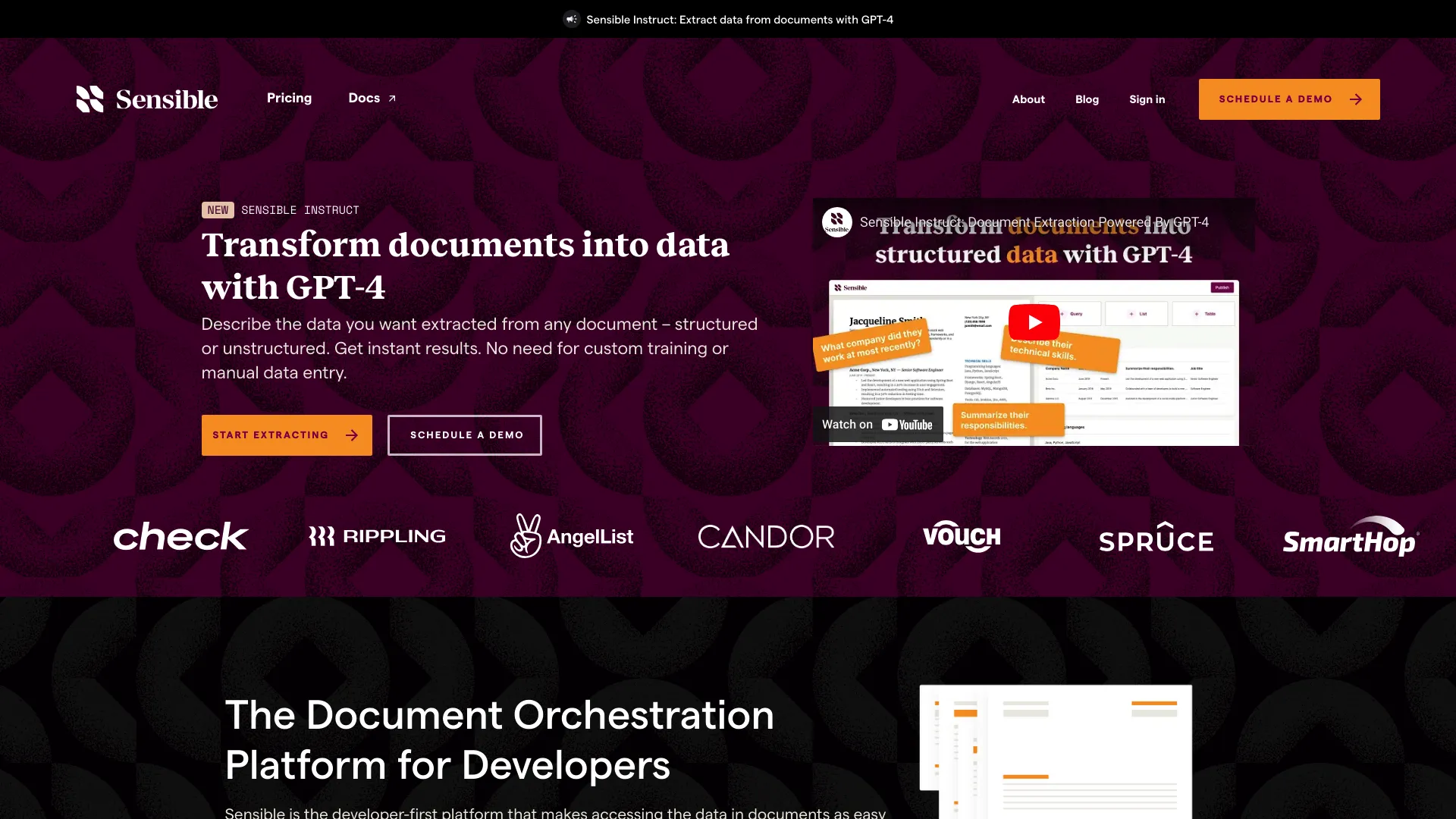The image size is (1456, 819).
Task: Click the NEW badge above the headline
Action: click(x=218, y=210)
